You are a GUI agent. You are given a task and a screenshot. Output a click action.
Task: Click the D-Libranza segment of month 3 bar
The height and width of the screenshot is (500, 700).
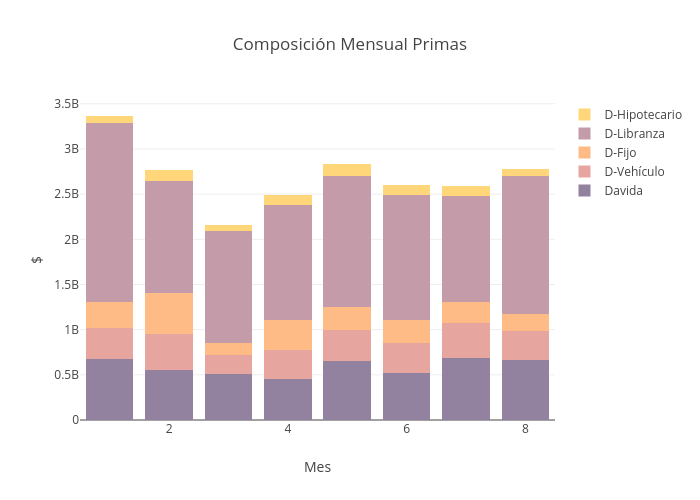(228, 287)
